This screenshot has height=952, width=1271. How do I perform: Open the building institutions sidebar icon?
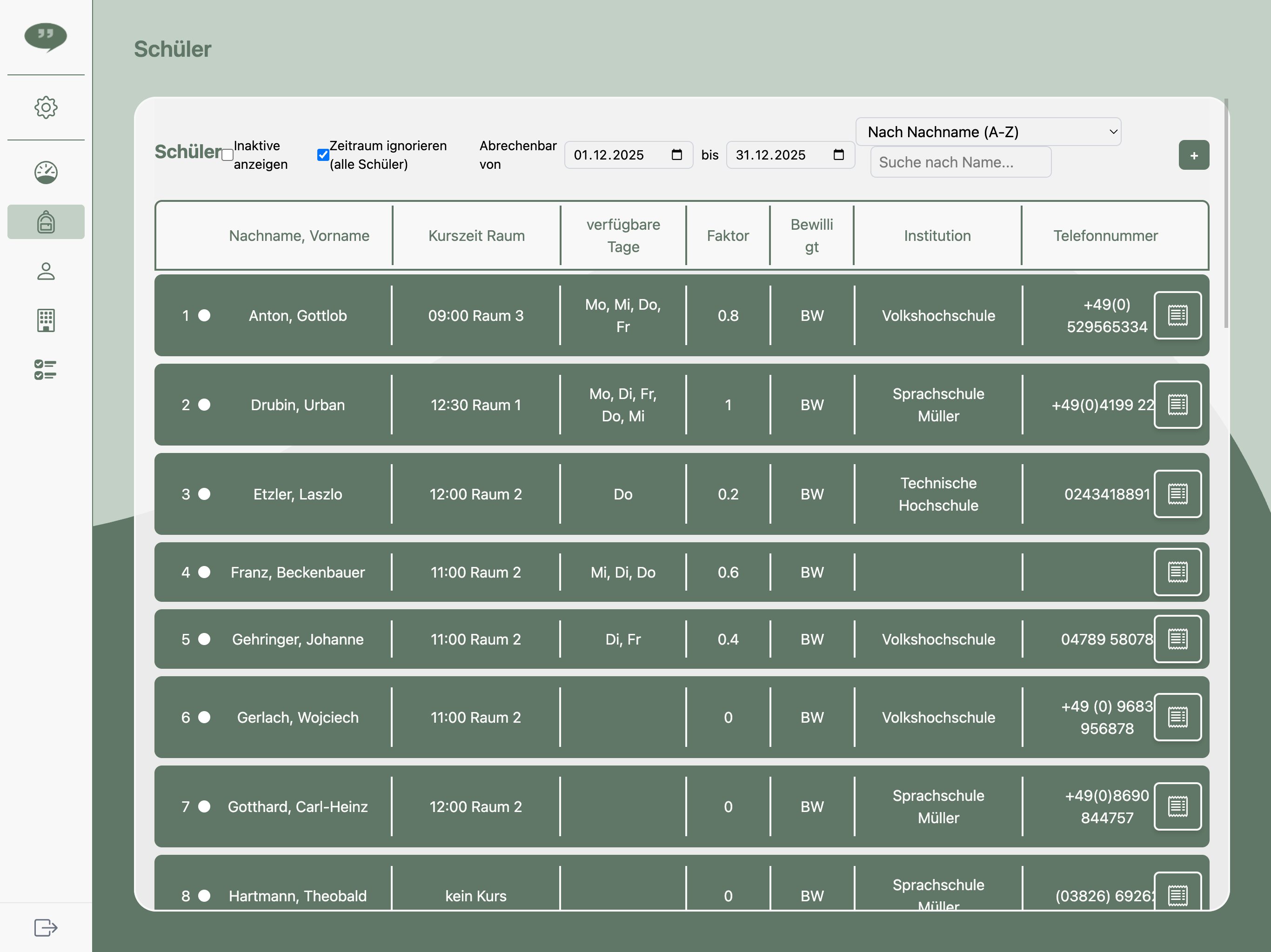tap(46, 320)
